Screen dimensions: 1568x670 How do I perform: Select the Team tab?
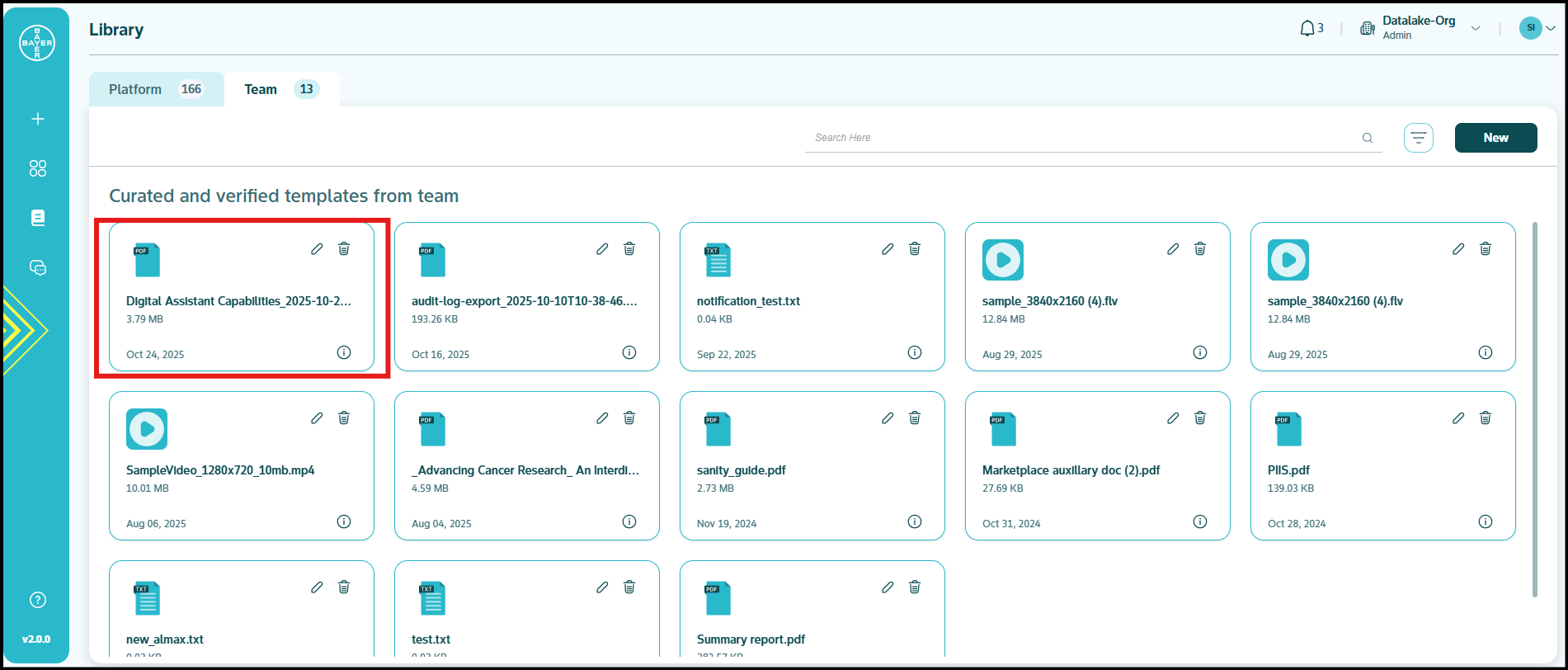point(280,89)
